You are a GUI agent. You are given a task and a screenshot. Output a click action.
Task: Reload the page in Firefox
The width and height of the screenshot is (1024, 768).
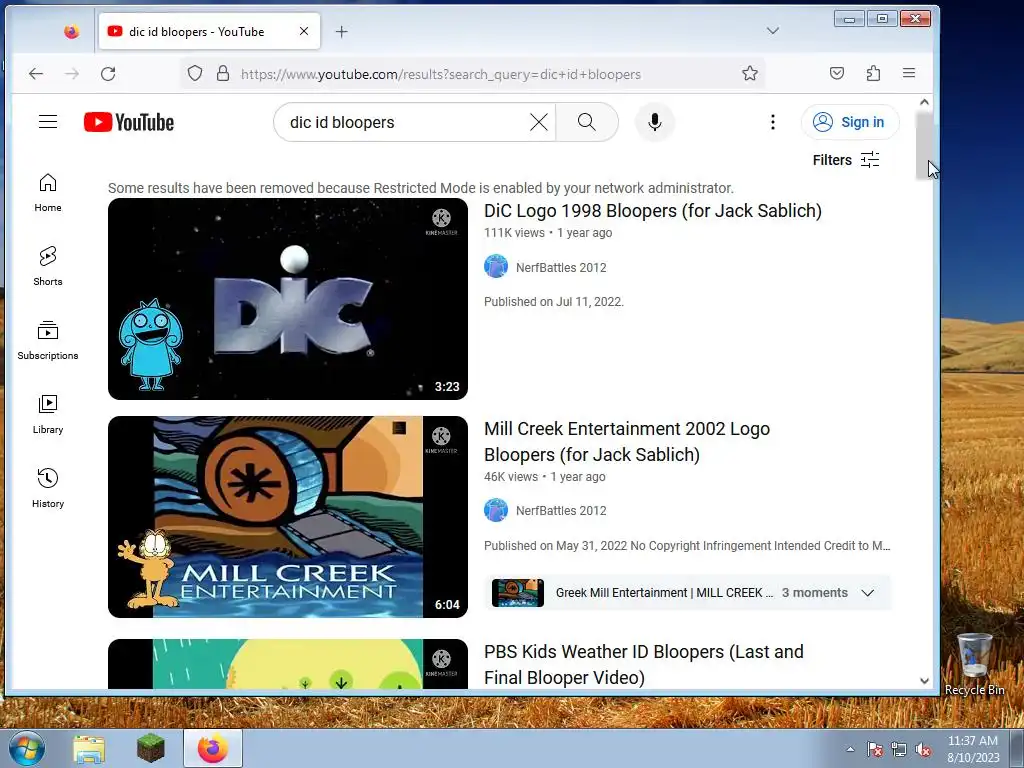pos(108,74)
